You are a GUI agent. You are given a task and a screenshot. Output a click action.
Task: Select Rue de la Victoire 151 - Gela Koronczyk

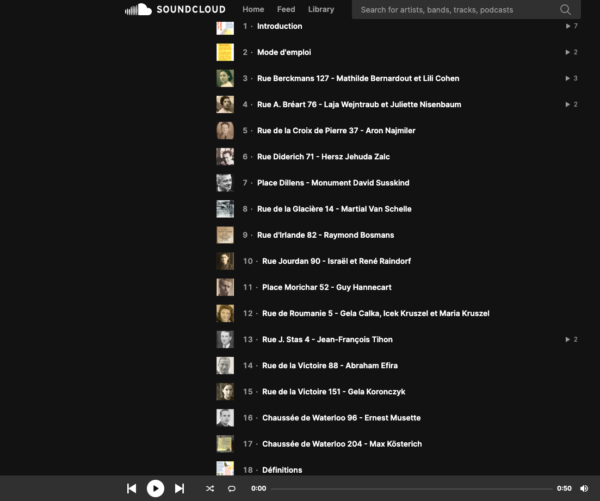[x=333, y=392]
